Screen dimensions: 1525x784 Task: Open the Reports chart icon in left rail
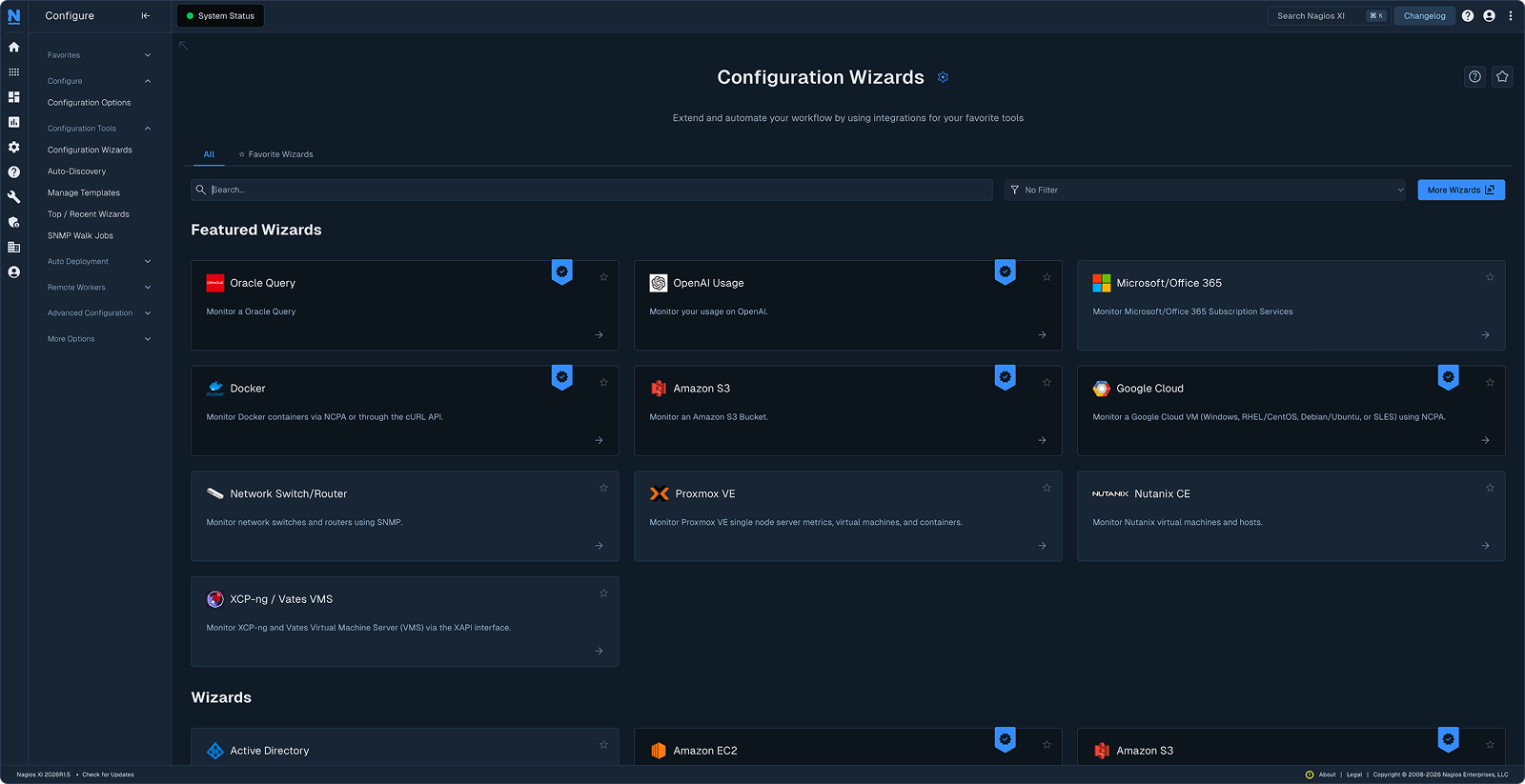click(13, 122)
